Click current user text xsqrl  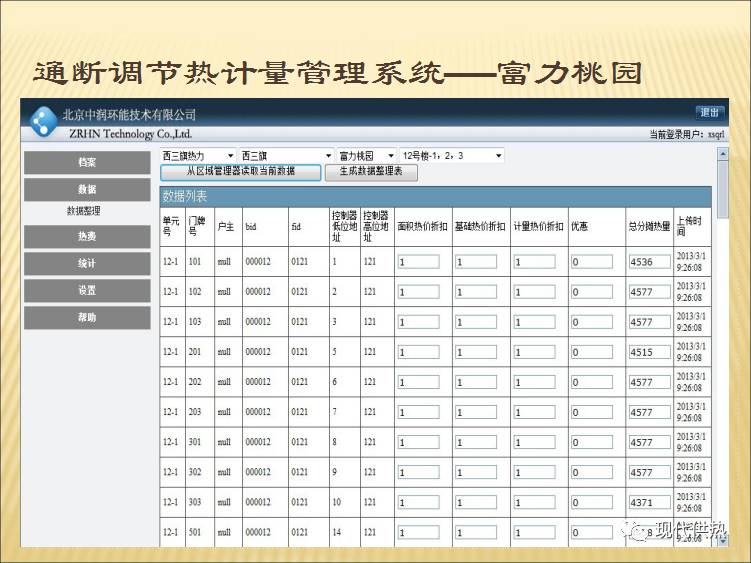716,135
